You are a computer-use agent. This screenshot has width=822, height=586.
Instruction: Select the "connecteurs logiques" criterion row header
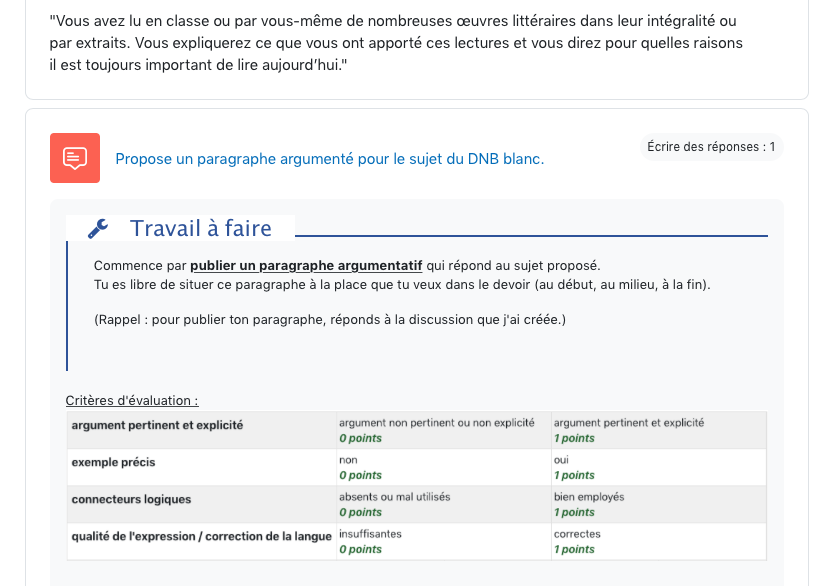click(131, 499)
